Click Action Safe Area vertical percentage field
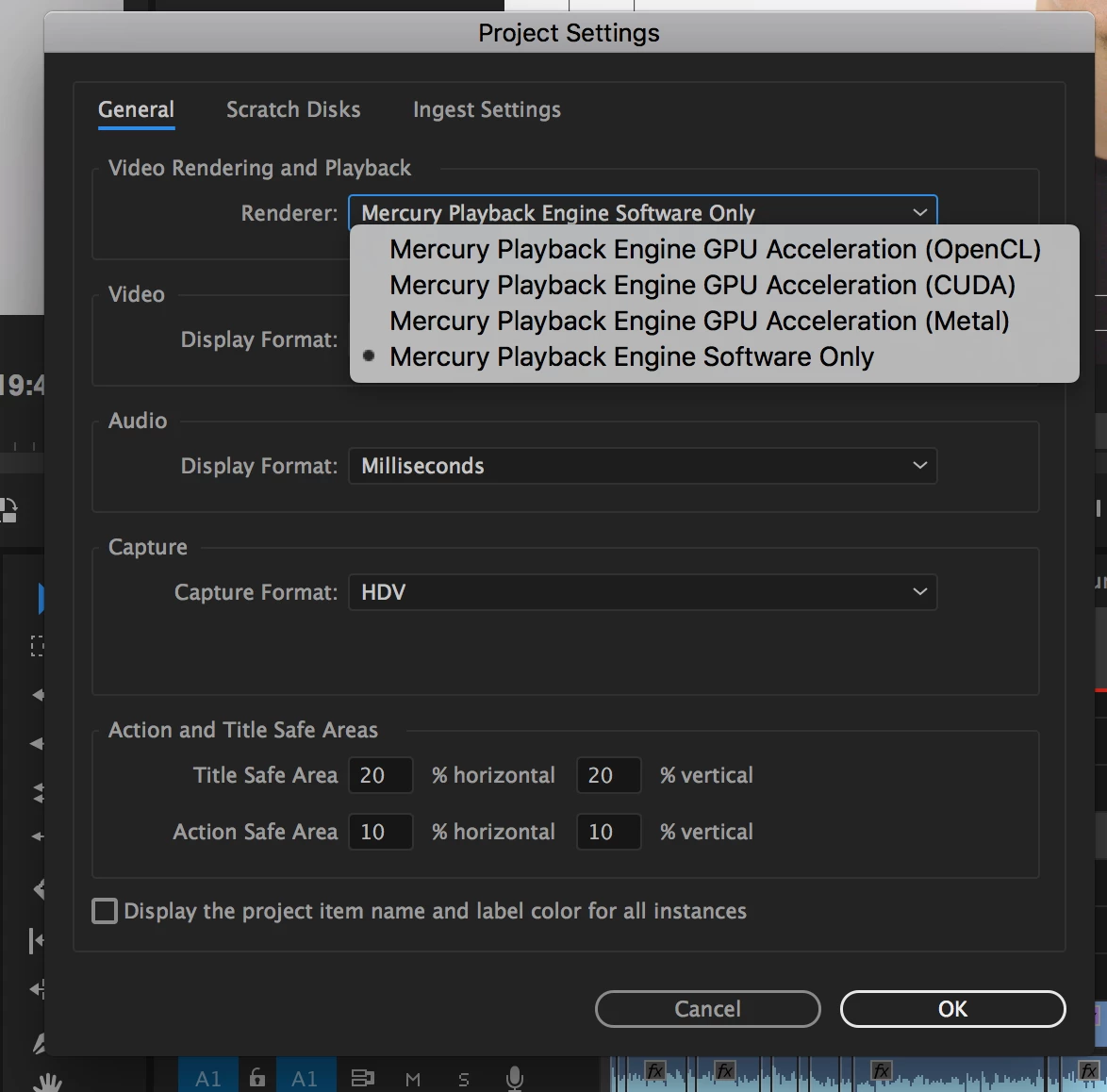The image size is (1107, 1092). [x=608, y=832]
